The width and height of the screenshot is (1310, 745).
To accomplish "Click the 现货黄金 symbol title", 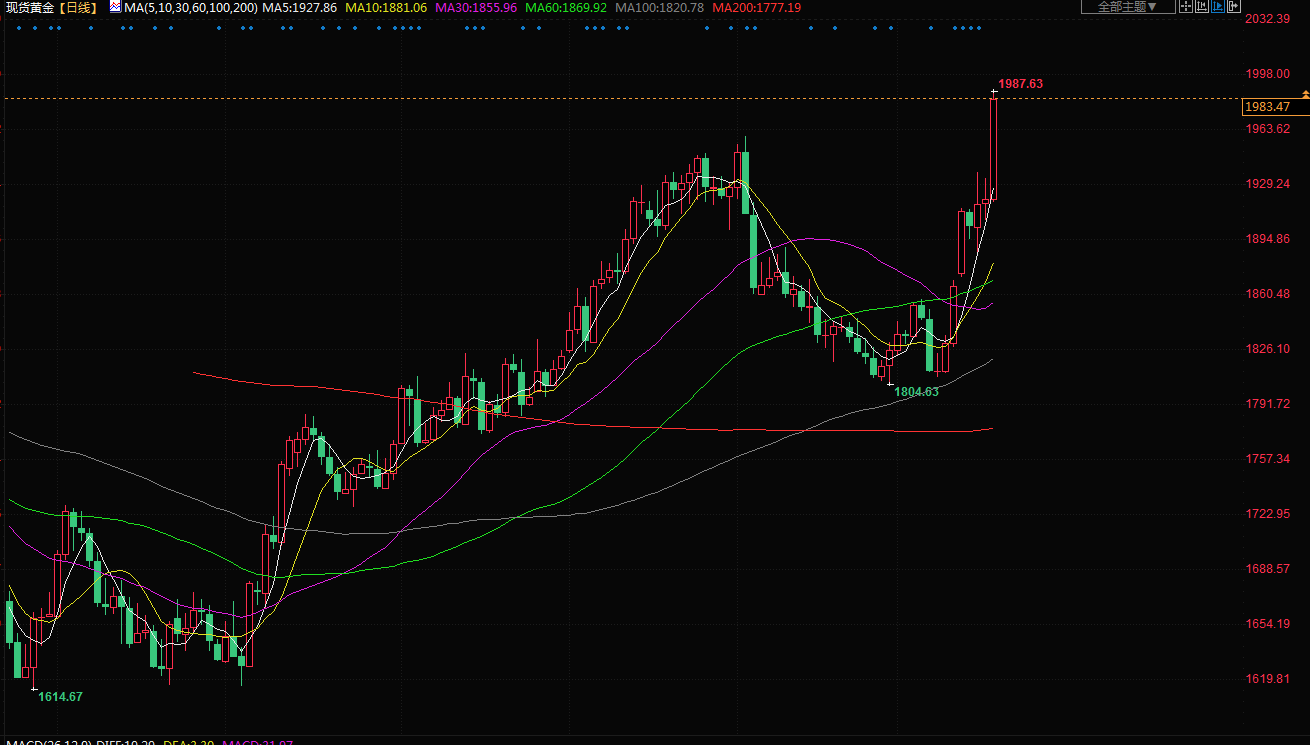I will tap(29, 8).
